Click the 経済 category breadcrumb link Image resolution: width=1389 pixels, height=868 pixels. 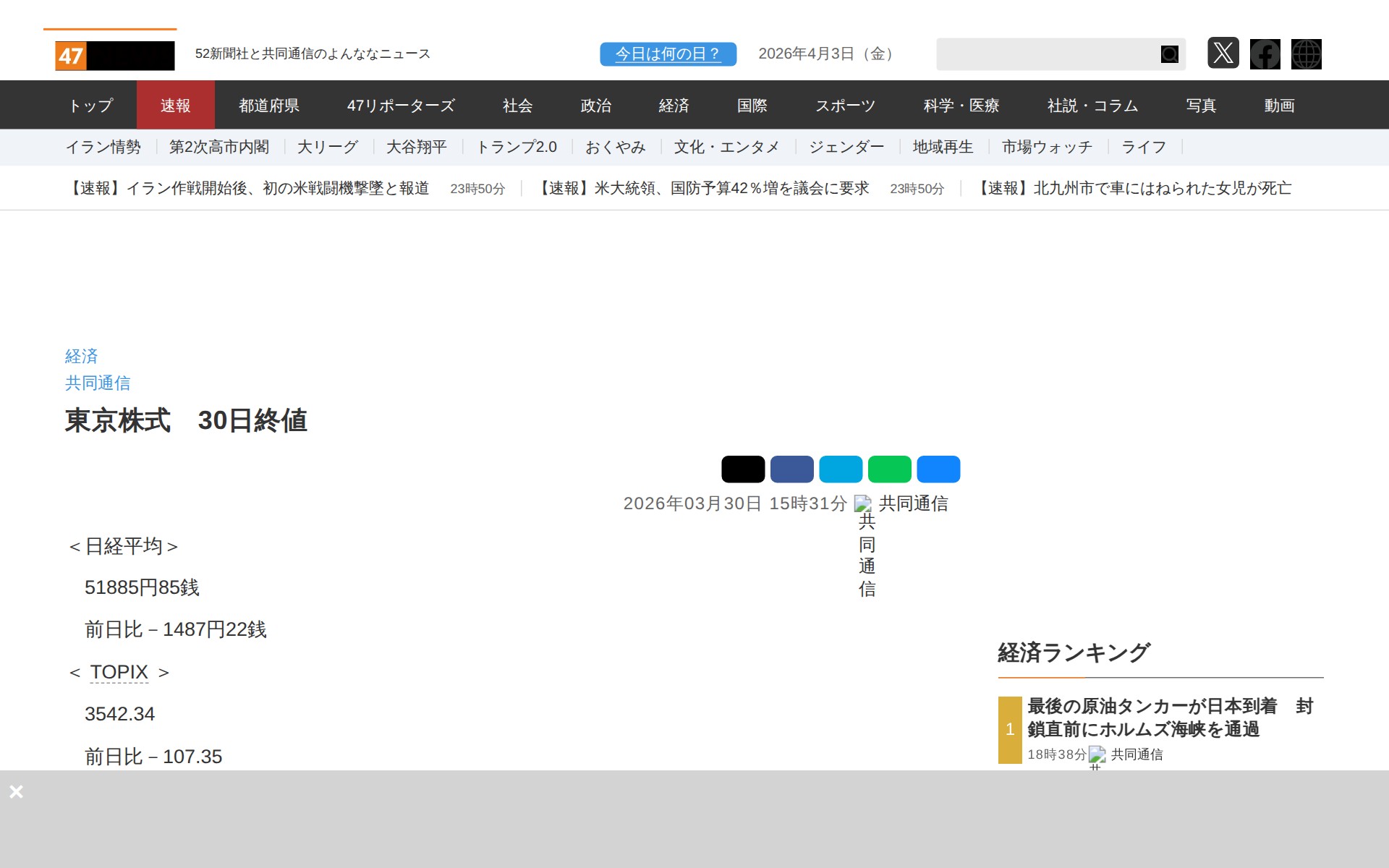tap(81, 356)
